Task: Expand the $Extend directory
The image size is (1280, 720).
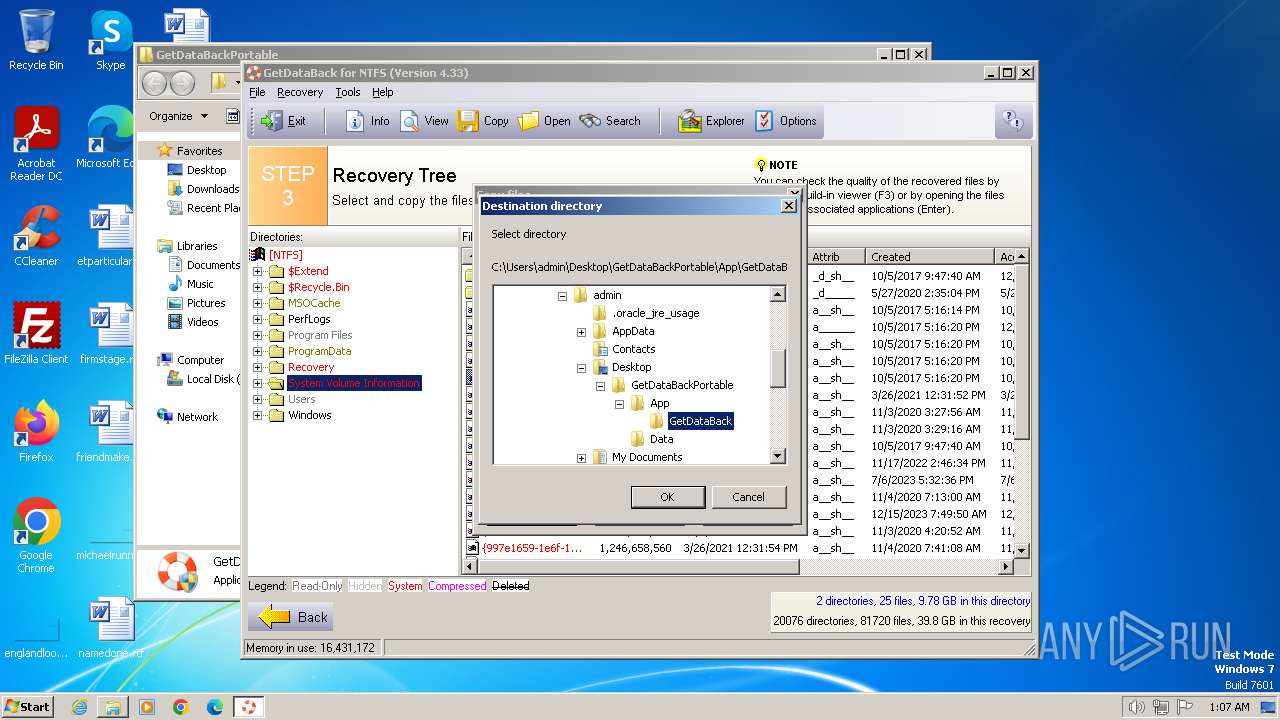Action: [x=257, y=271]
